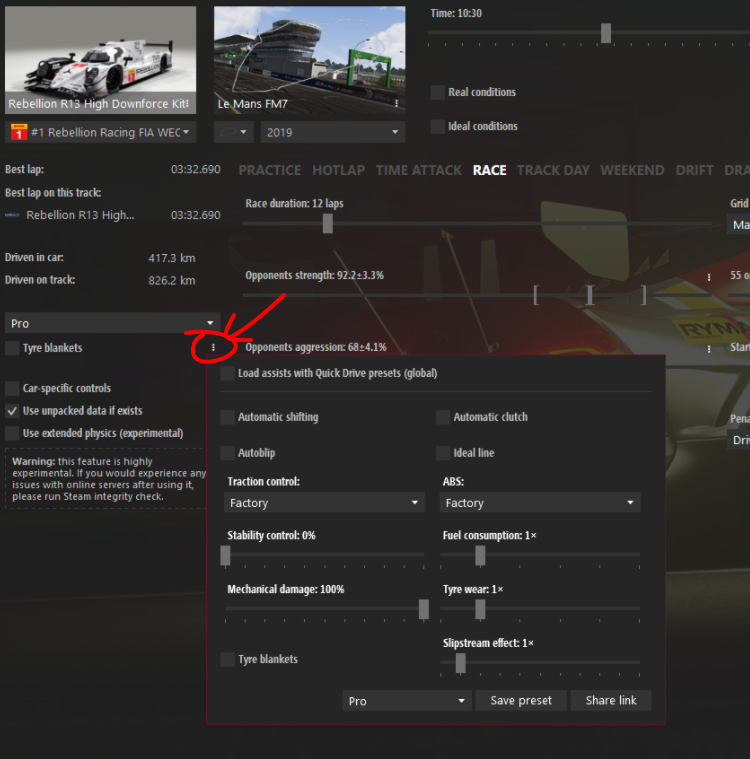Image resolution: width=750 pixels, height=759 pixels.
Task: Enable Automatic clutch
Action: coord(443,417)
